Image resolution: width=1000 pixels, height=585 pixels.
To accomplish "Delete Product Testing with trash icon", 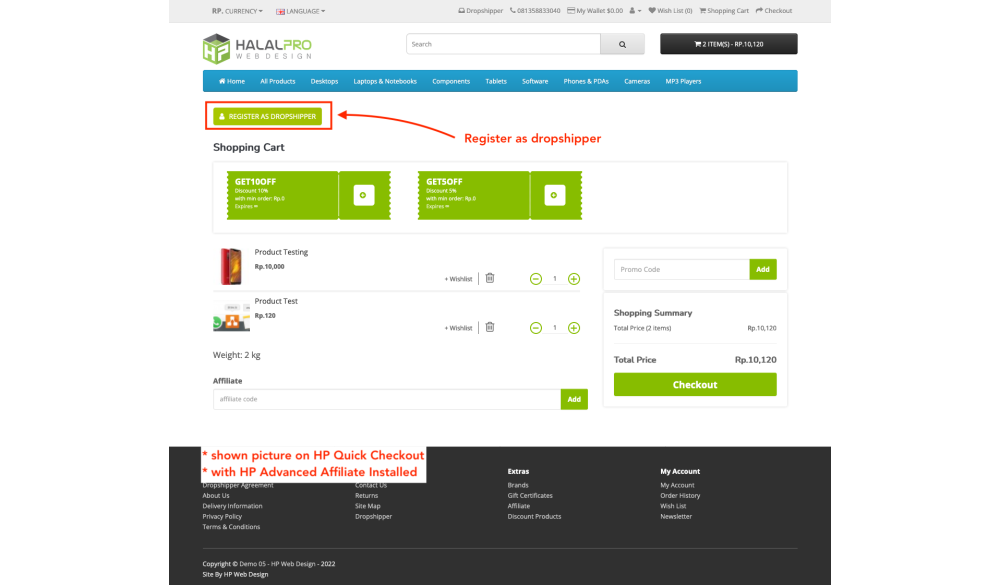I will [x=490, y=278].
